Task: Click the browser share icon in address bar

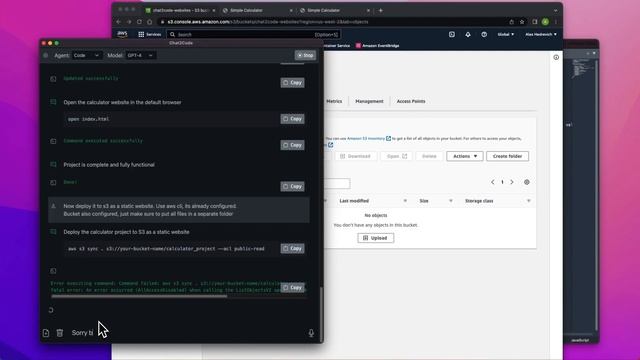Action: 511,22
